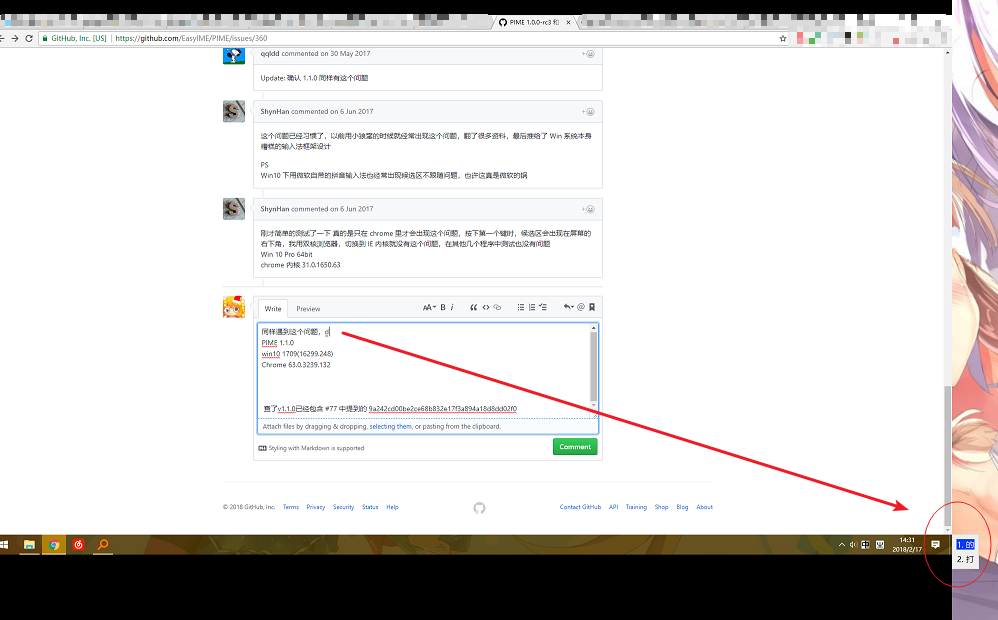The image size is (998, 620).
Task: Open the Contact GitHub footer link
Action: click(580, 507)
